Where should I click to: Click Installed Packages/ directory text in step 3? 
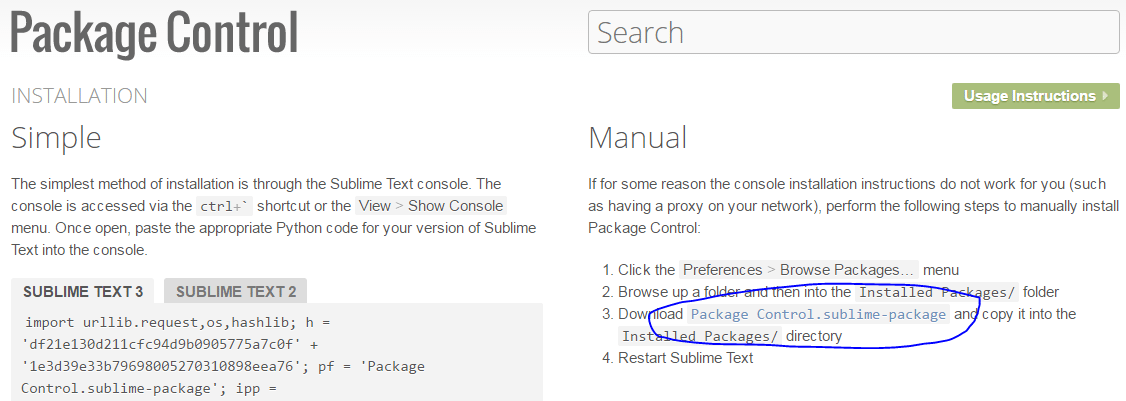(700, 336)
